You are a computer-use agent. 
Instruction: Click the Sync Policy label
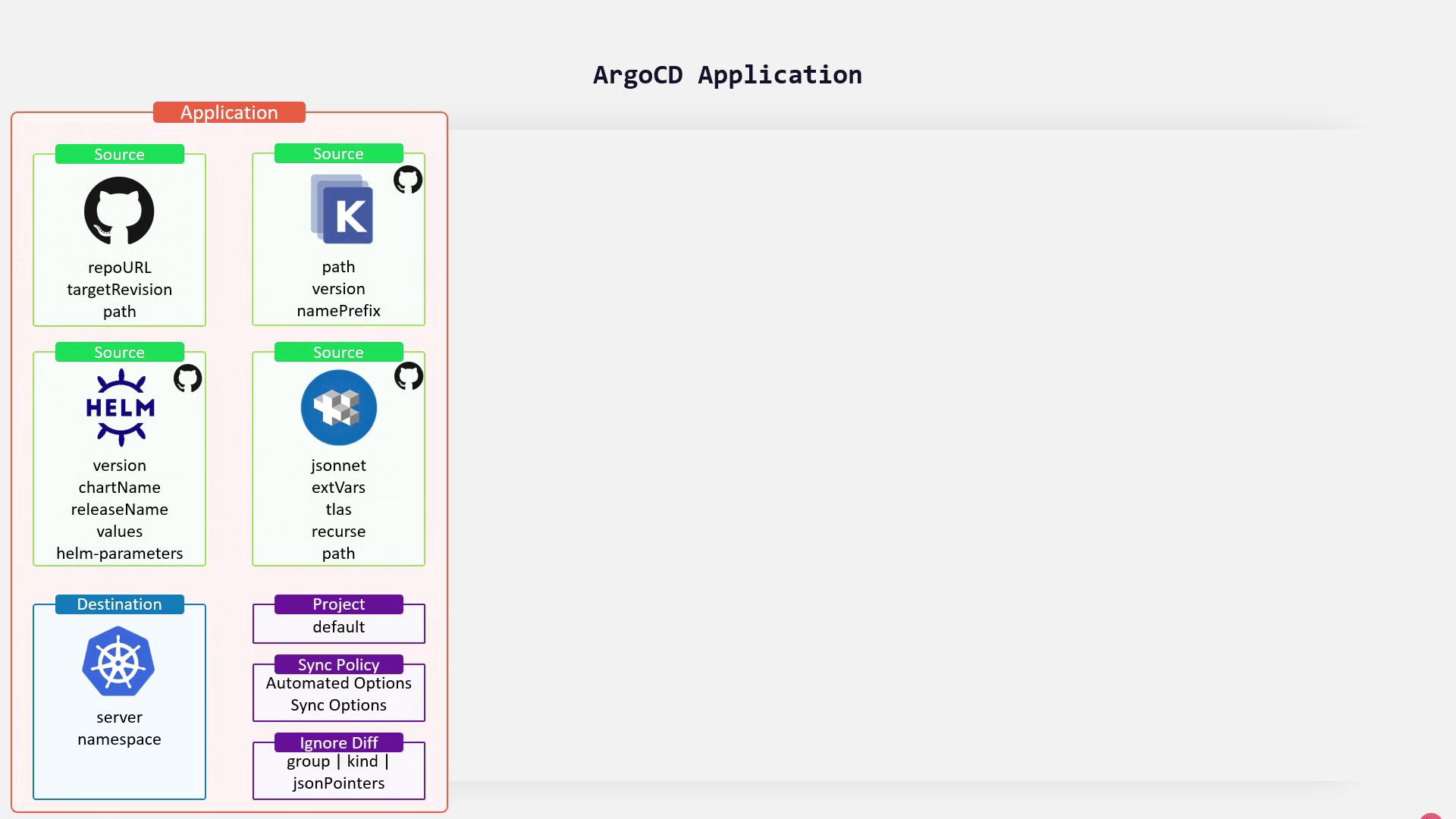tap(338, 664)
